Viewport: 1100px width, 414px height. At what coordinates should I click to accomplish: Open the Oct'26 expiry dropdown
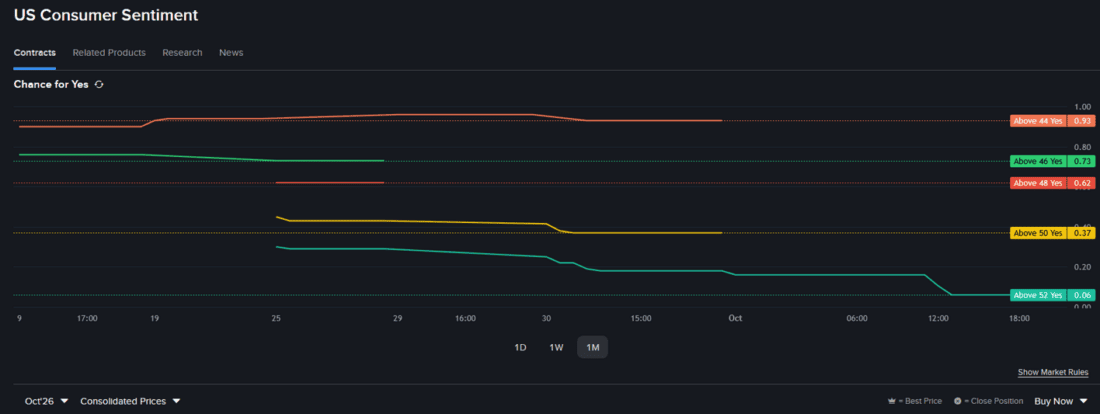coord(46,401)
